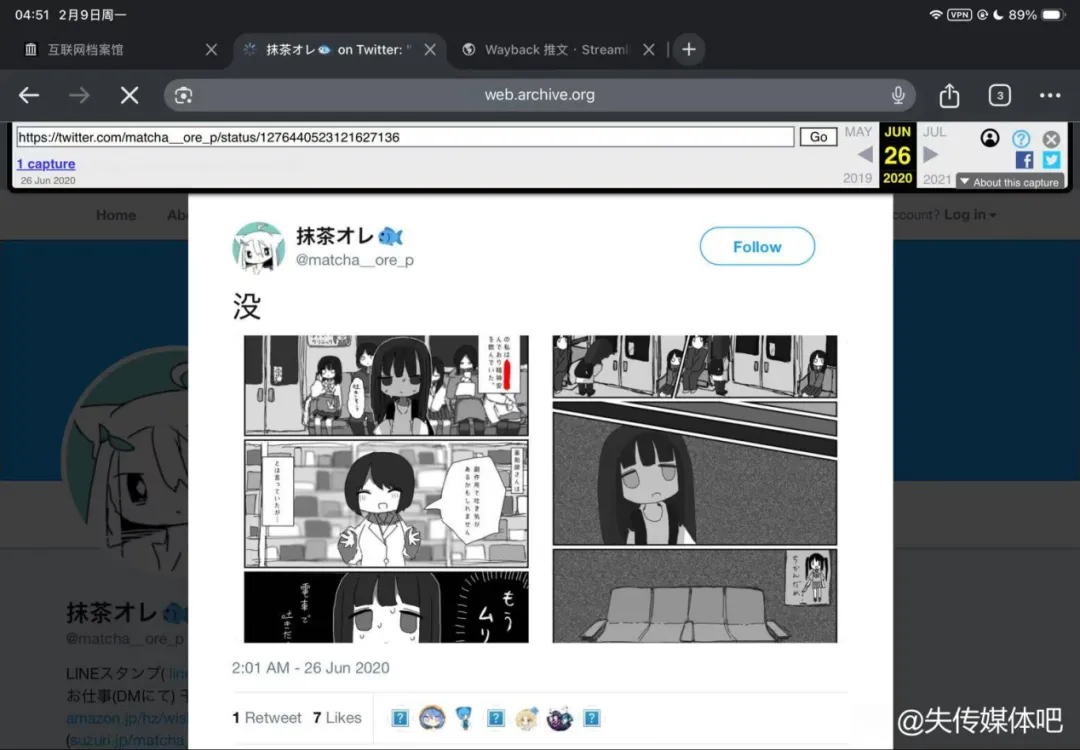Viewport: 1080px width, 750px height.
Task: Open the tab switcher showing 3 tabs
Action: (x=999, y=95)
